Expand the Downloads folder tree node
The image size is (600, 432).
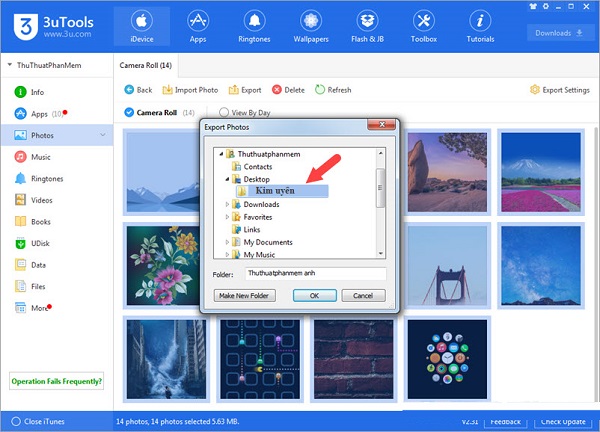click(227, 204)
